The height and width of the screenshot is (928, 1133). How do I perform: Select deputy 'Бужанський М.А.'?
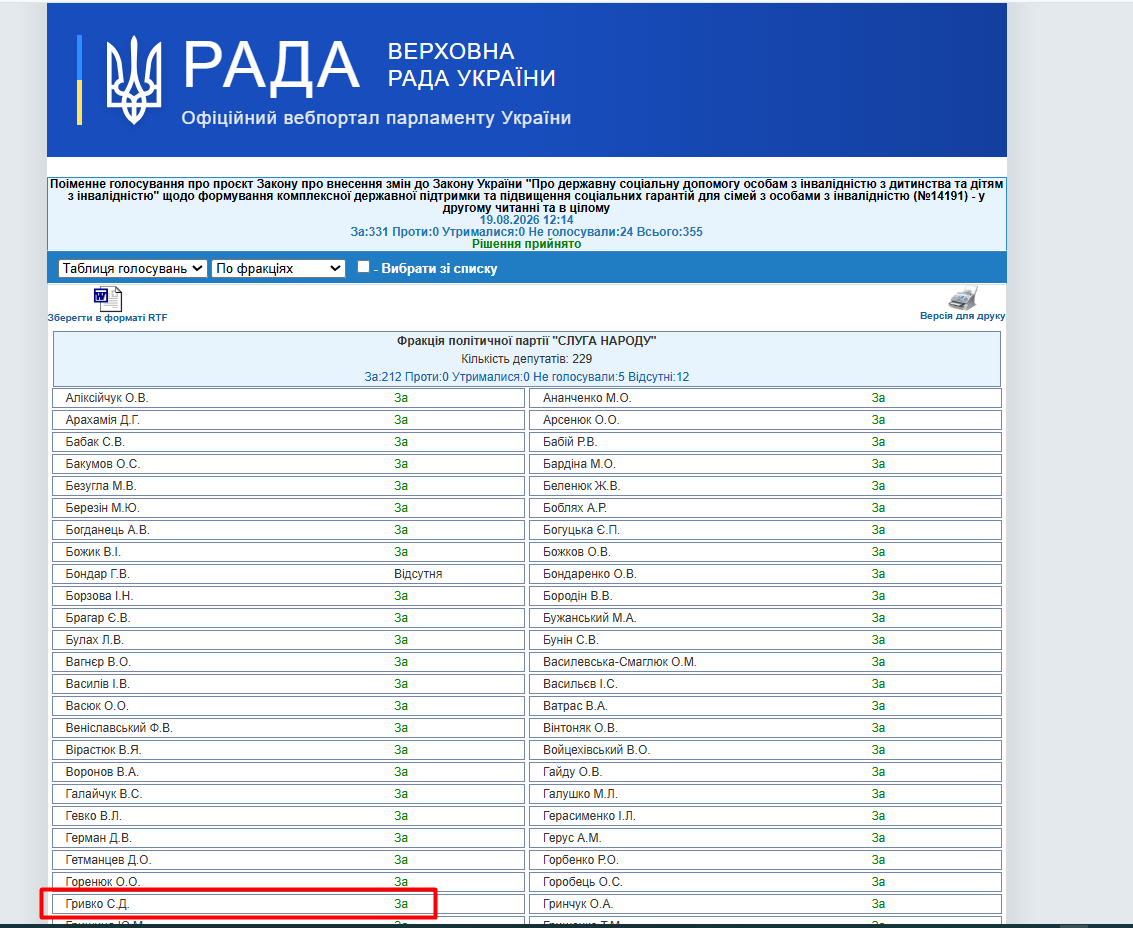pos(590,618)
